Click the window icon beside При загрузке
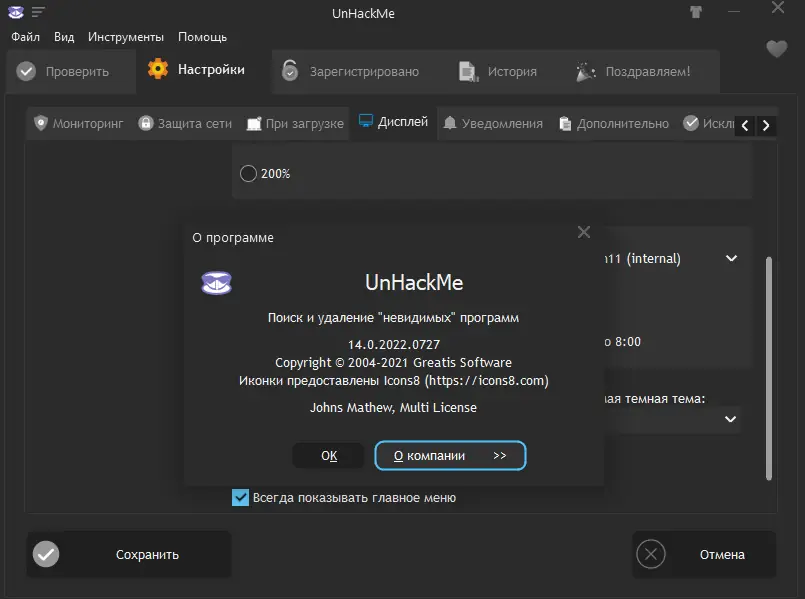This screenshot has width=805, height=599. click(x=254, y=124)
